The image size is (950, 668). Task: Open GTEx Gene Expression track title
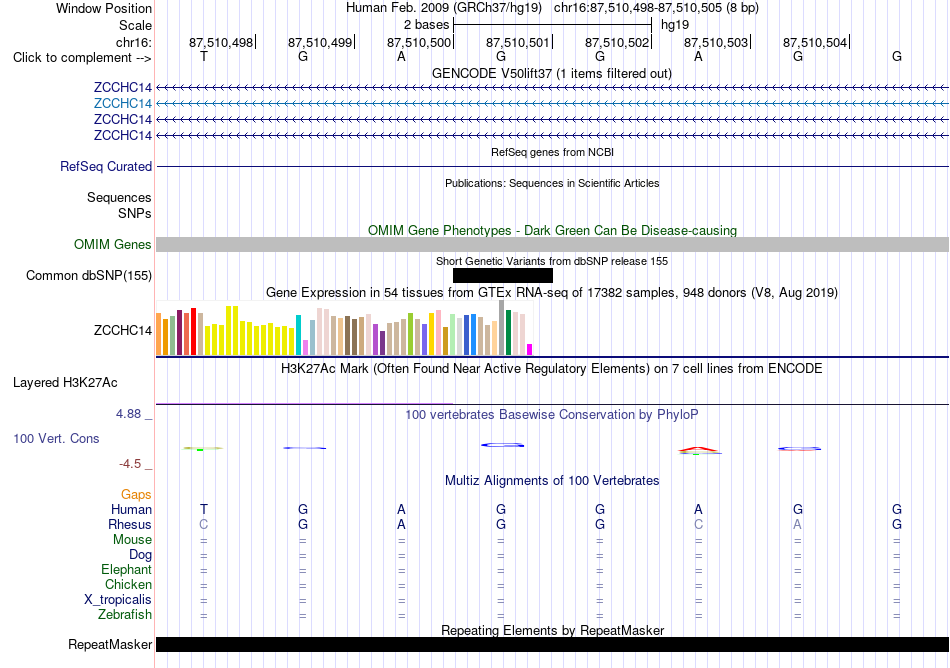[552, 293]
